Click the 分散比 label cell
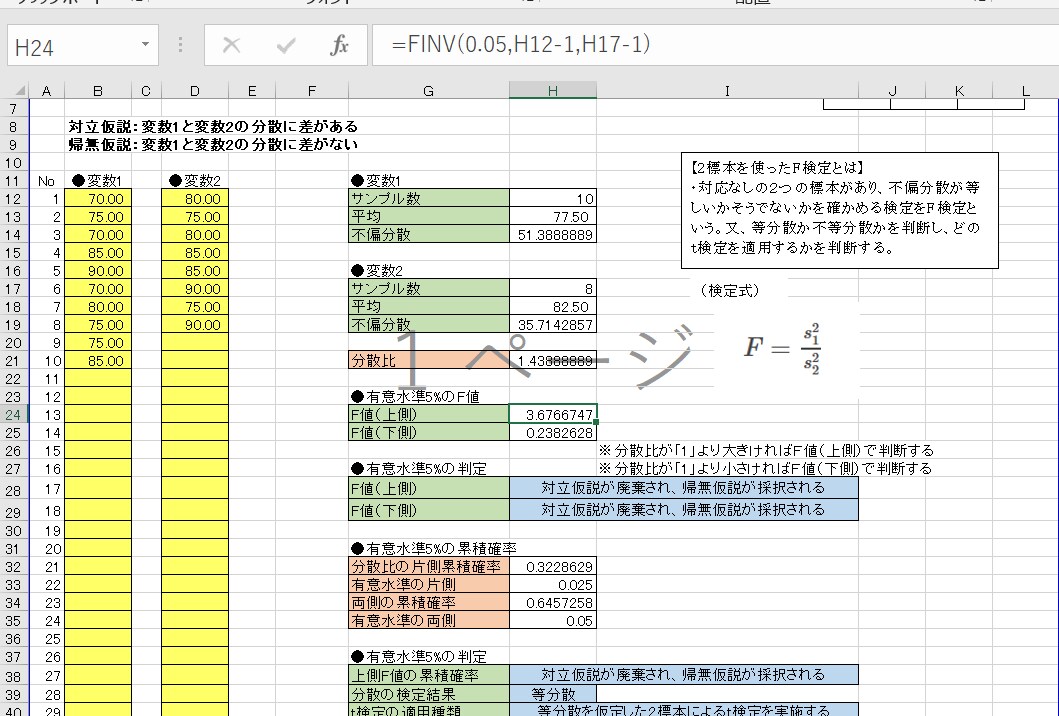Screen dimensions: 1059x716 tap(429, 361)
